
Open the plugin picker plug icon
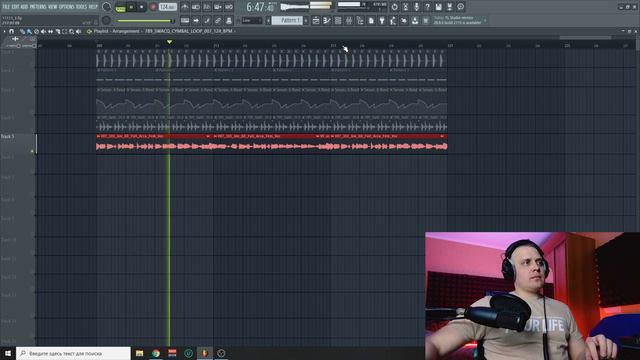(x=382, y=20)
